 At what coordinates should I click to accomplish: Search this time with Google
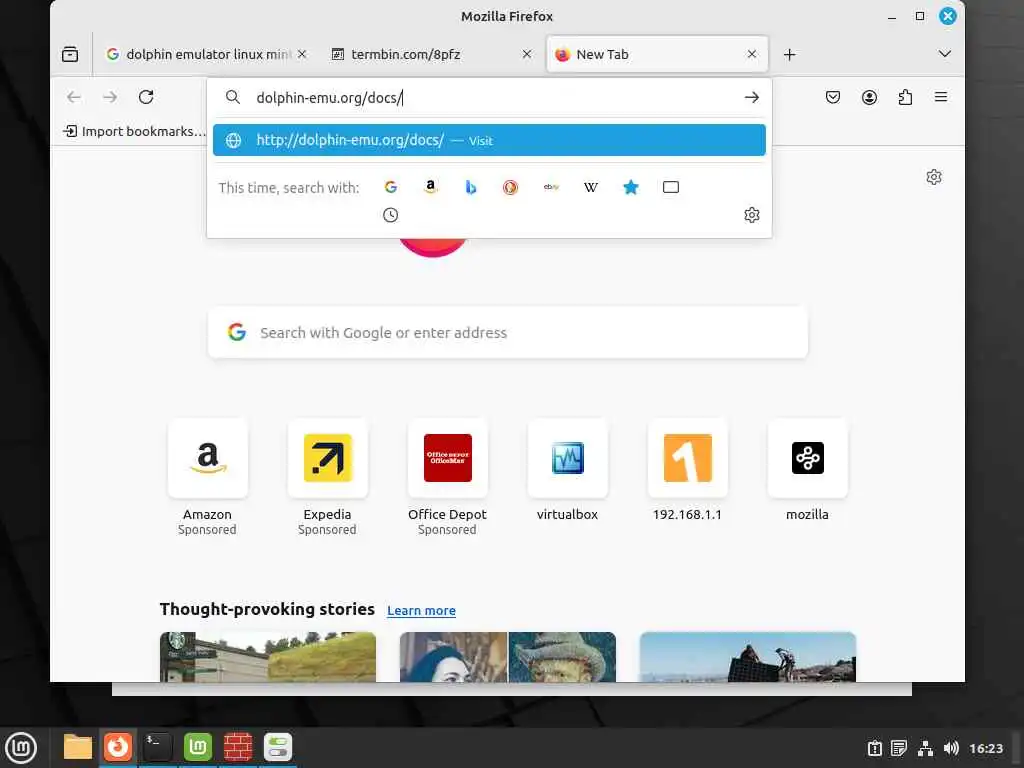coord(391,187)
